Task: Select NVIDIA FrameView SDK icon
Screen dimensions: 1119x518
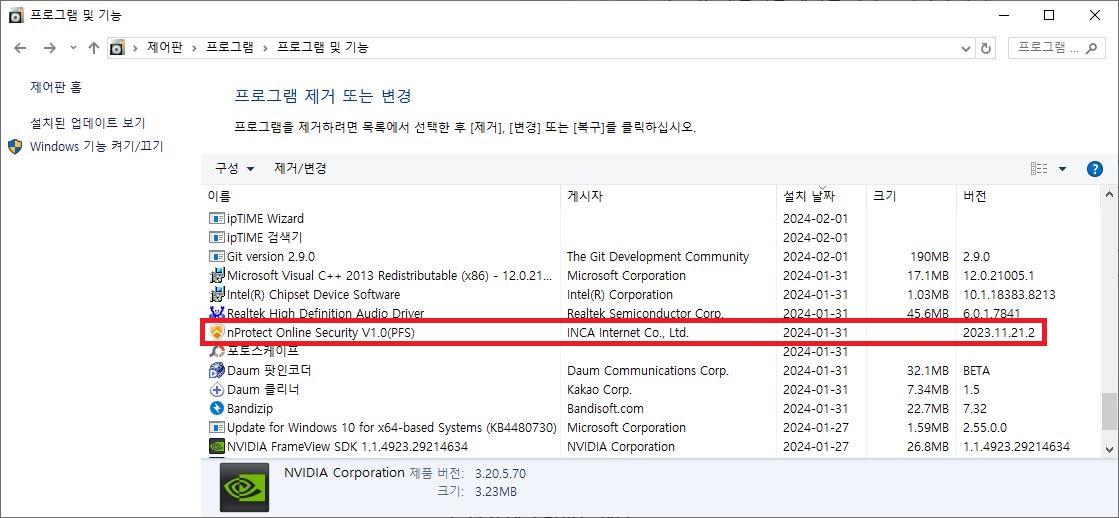Action: [217, 447]
